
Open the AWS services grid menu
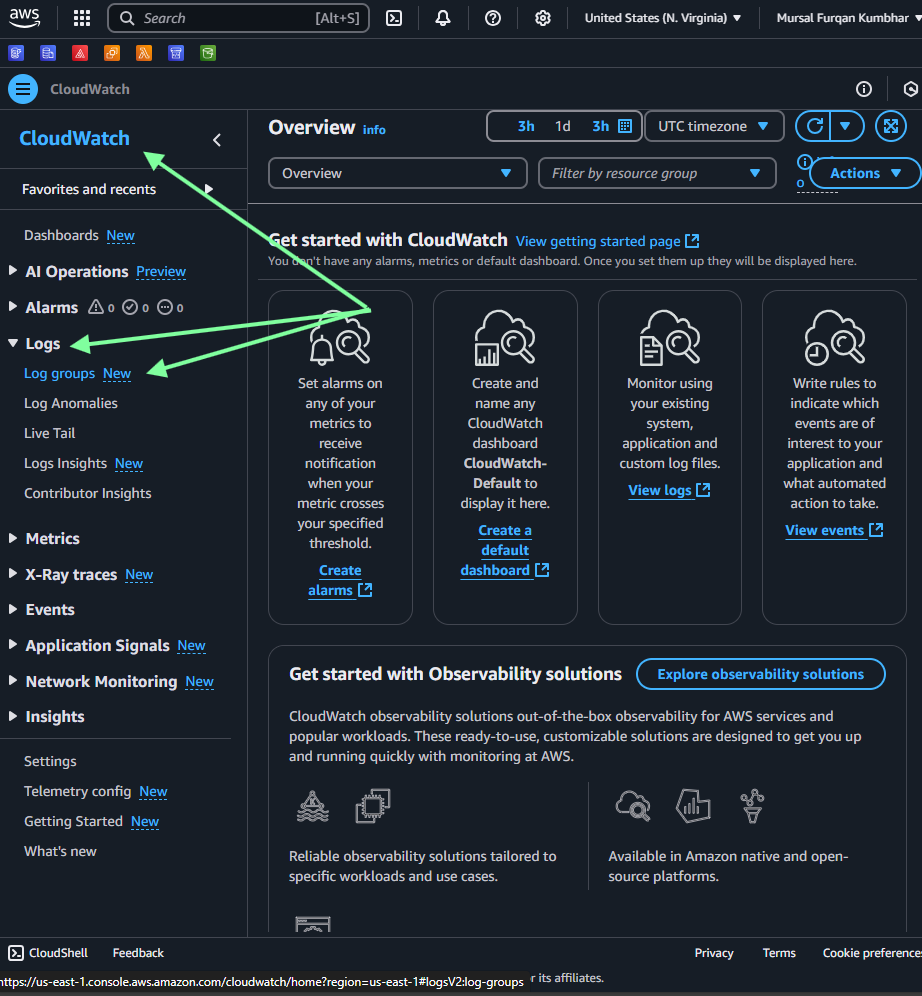click(82, 18)
